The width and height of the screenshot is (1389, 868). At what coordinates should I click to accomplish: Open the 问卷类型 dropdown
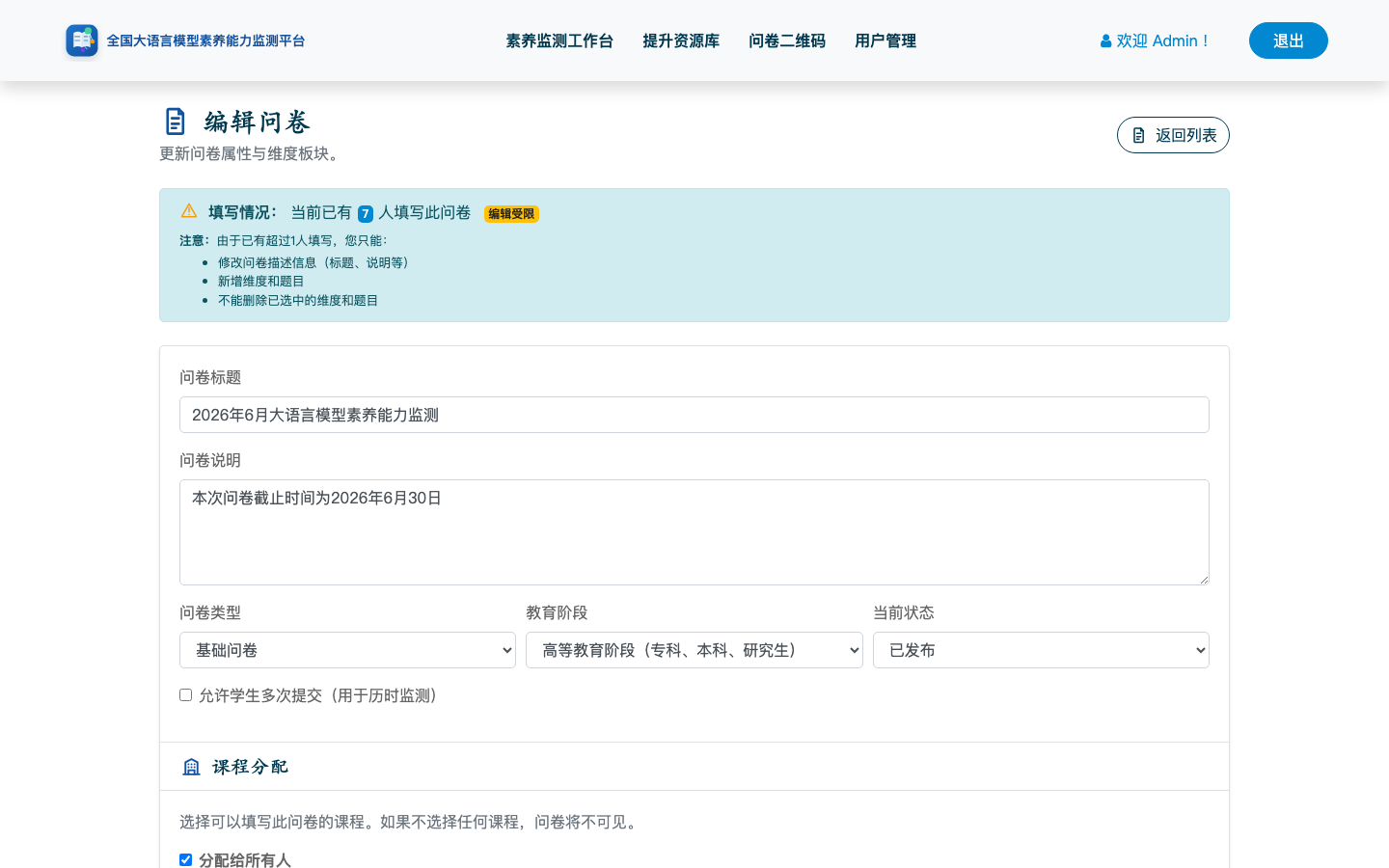click(347, 650)
